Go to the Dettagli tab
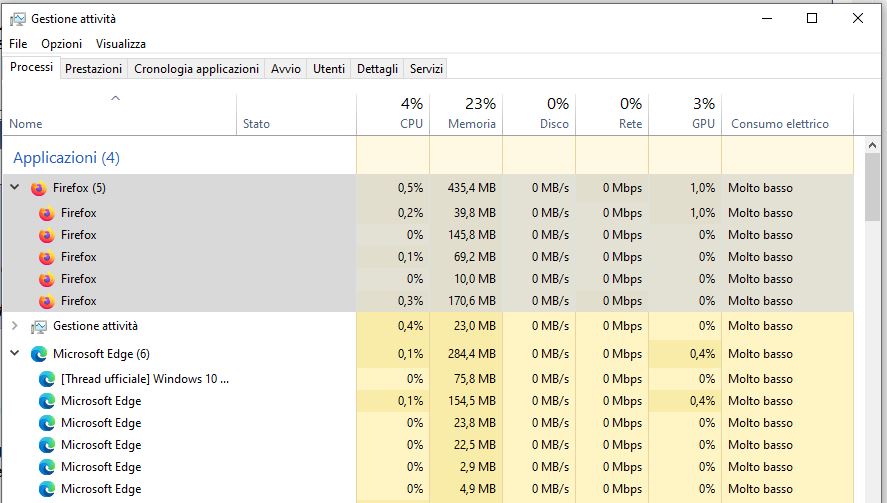Screen dimensions: 887x503 [377, 68]
